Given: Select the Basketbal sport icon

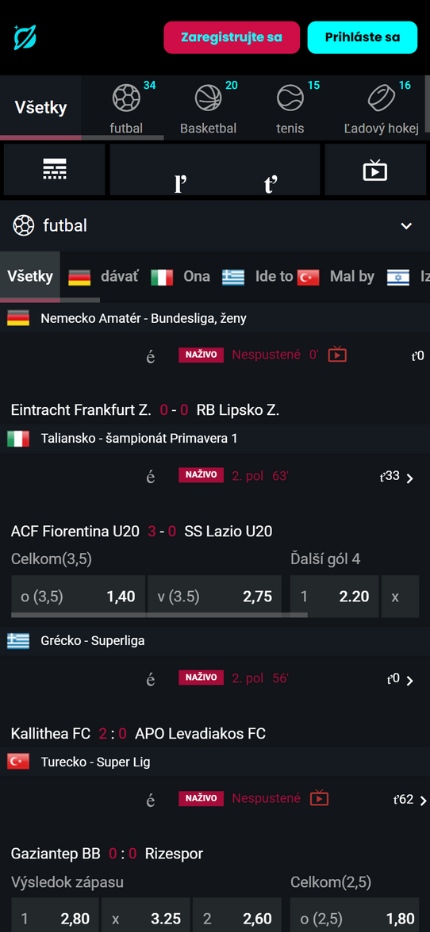Looking at the screenshot, I should click(208, 97).
